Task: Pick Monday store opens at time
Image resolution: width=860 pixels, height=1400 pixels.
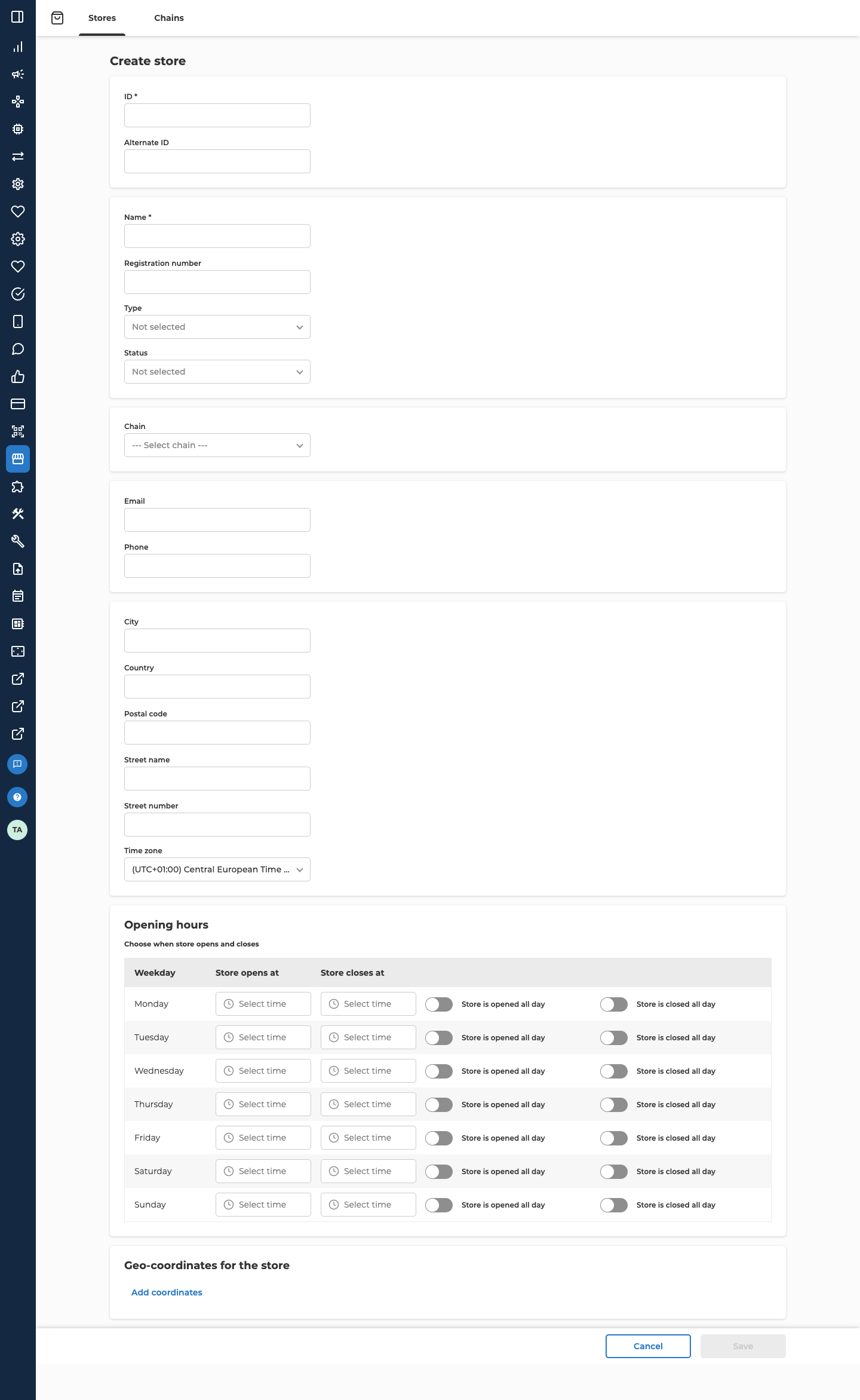Action: (x=263, y=1004)
